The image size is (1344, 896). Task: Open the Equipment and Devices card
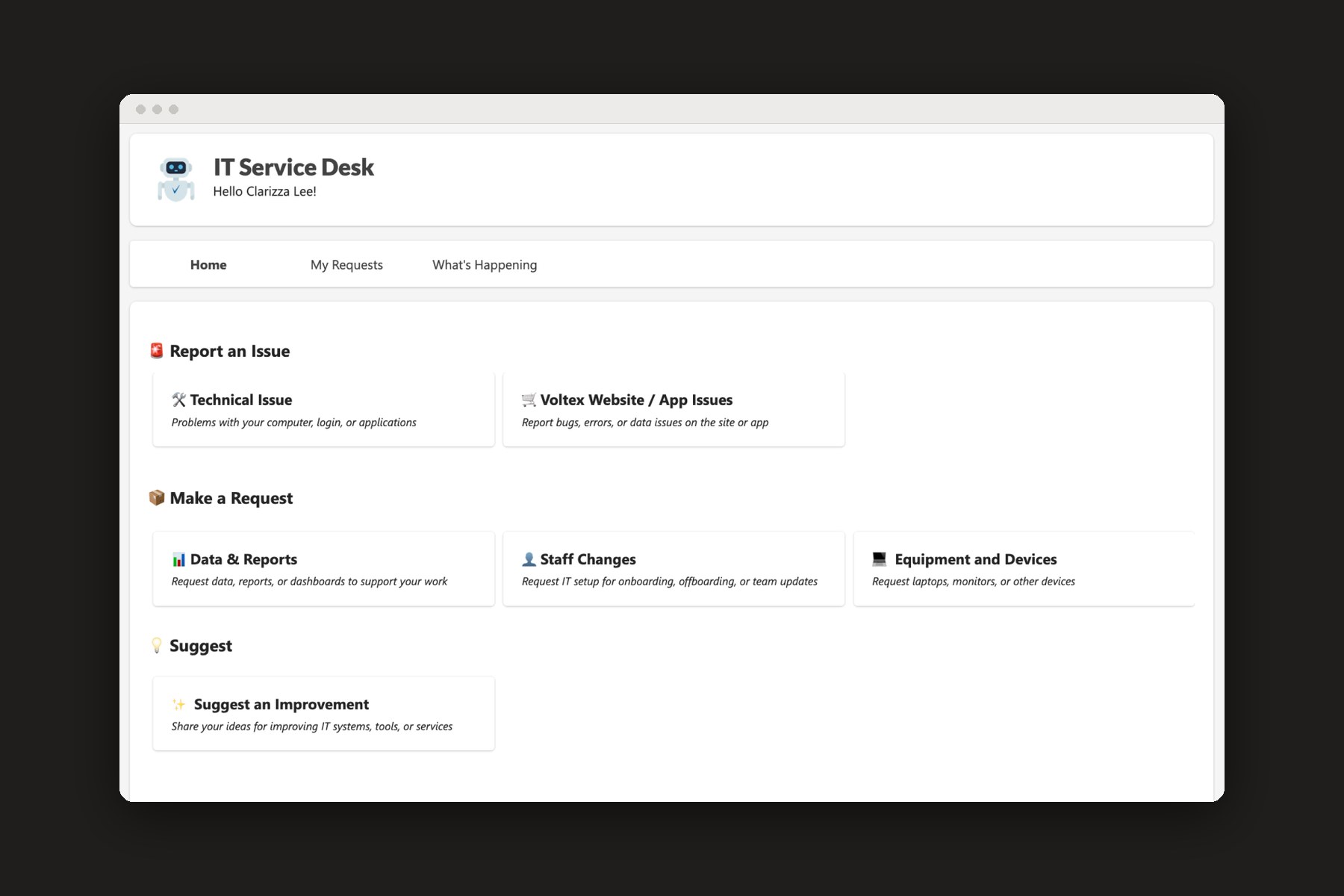coord(1024,568)
